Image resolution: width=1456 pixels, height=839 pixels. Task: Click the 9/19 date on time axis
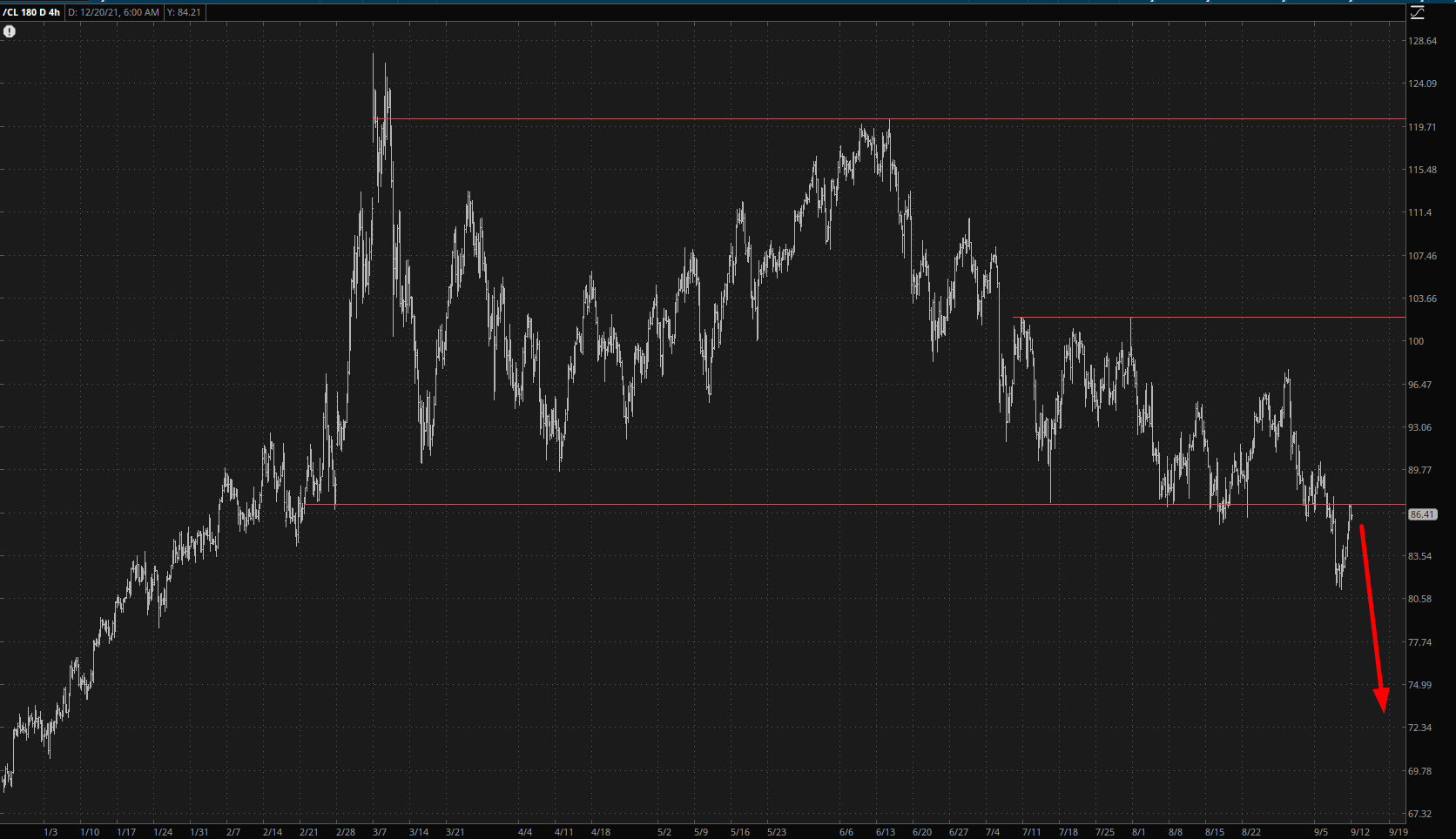pos(1398,832)
